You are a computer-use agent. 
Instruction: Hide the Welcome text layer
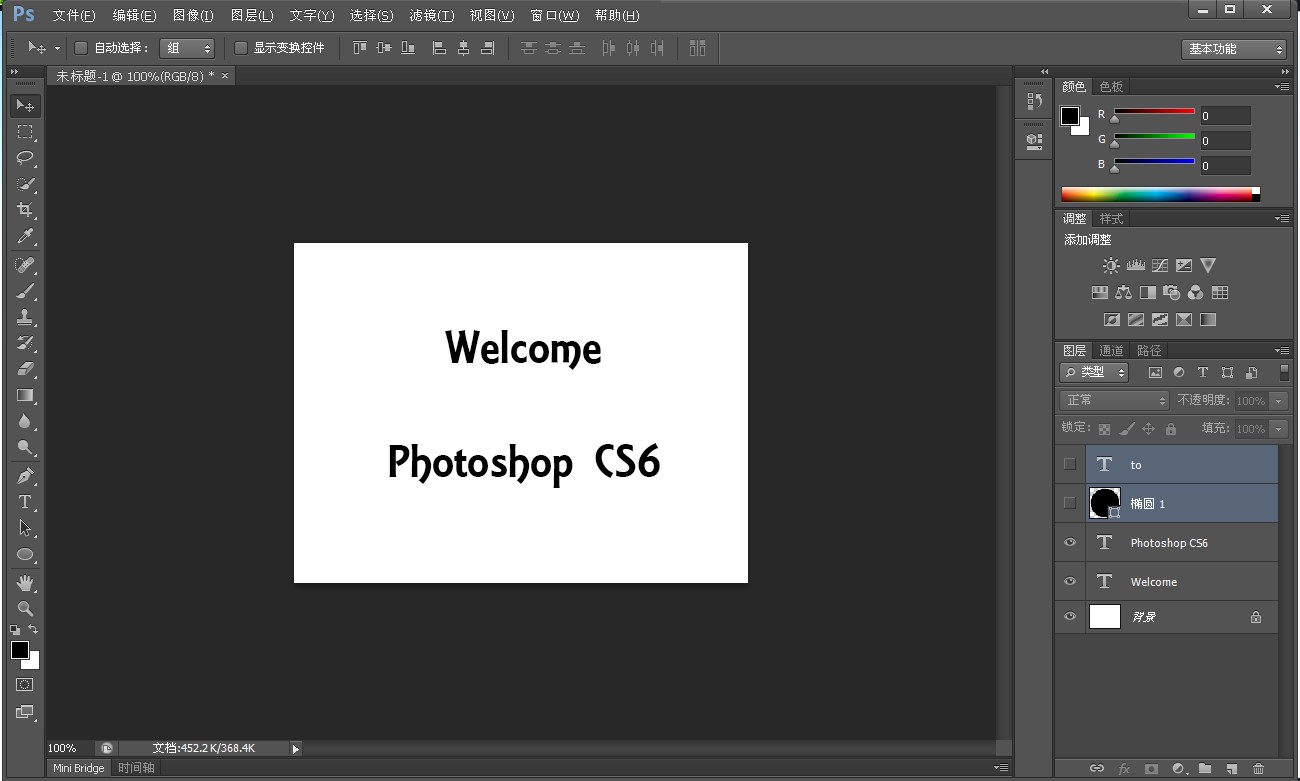[1070, 581]
